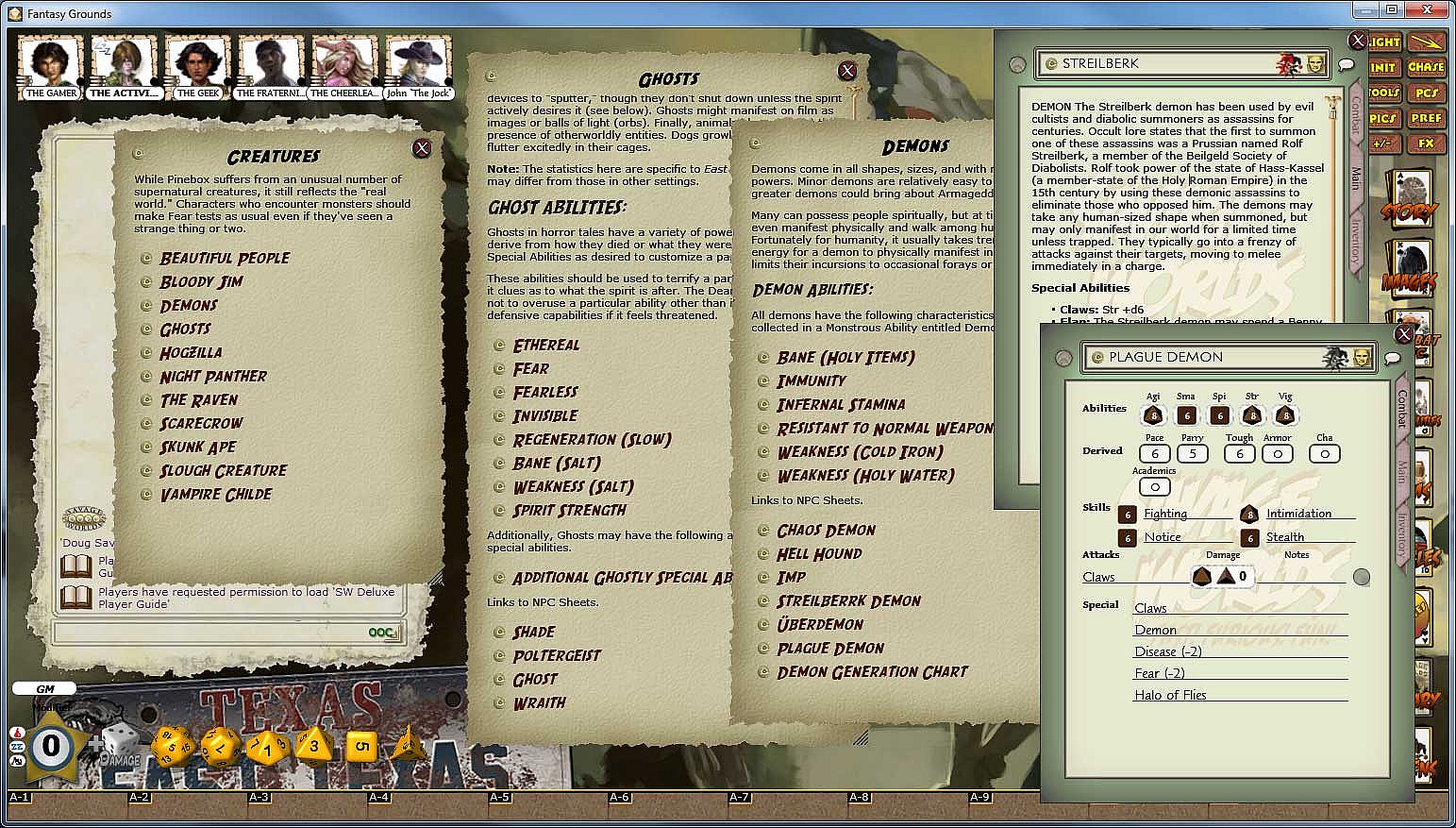Open the Bloody Jim creature entry

click(201, 281)
